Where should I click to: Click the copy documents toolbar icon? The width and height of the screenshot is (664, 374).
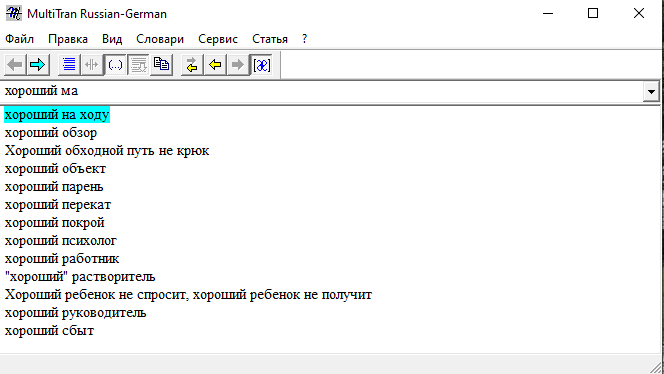[x=161, y=65]
